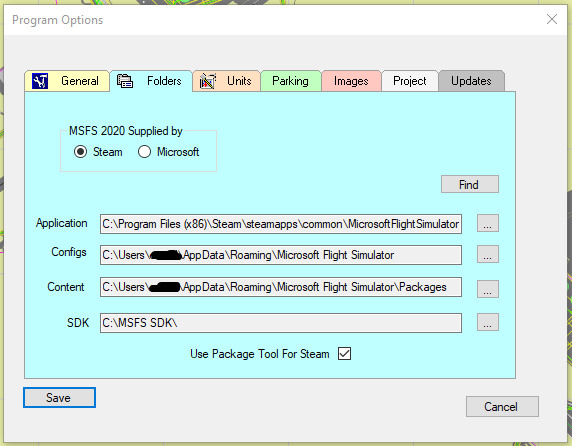Viewport: 572px width, 446px height.
Task: Click the General tab tools icon
Action: click(40, 81)
